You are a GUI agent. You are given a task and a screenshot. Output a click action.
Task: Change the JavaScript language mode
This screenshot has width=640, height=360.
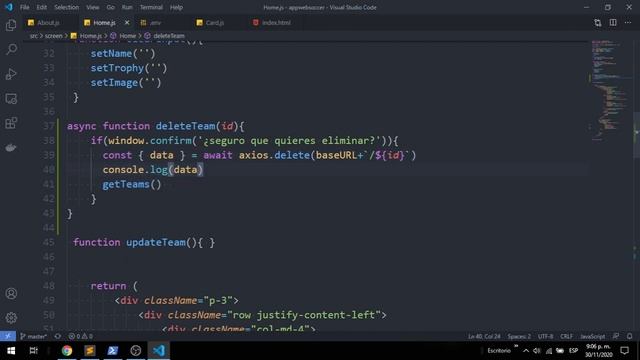click(592, 336)
